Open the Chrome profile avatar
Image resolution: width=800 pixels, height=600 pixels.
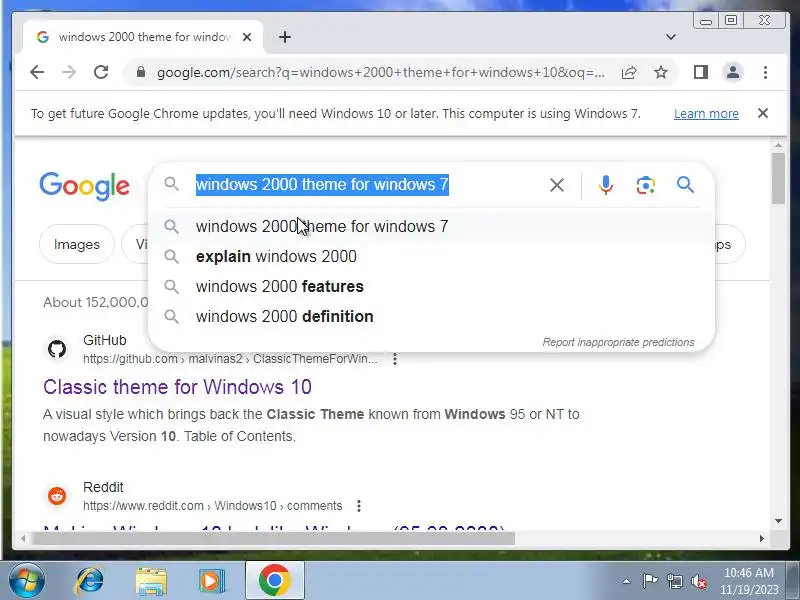pos(733,72)
